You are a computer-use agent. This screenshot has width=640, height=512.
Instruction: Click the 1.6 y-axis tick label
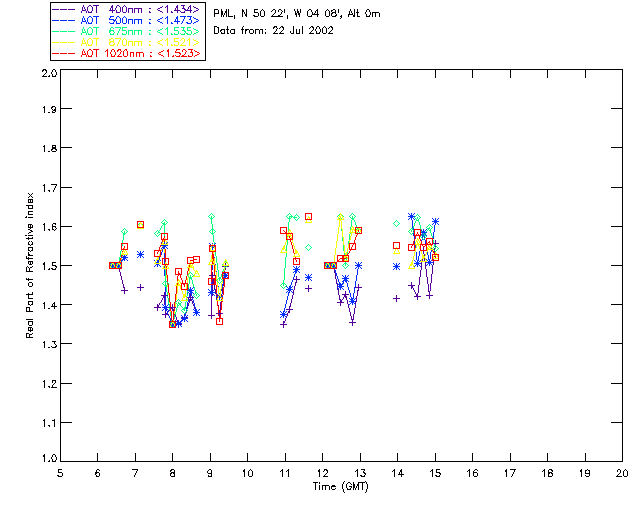click(49, 227)
